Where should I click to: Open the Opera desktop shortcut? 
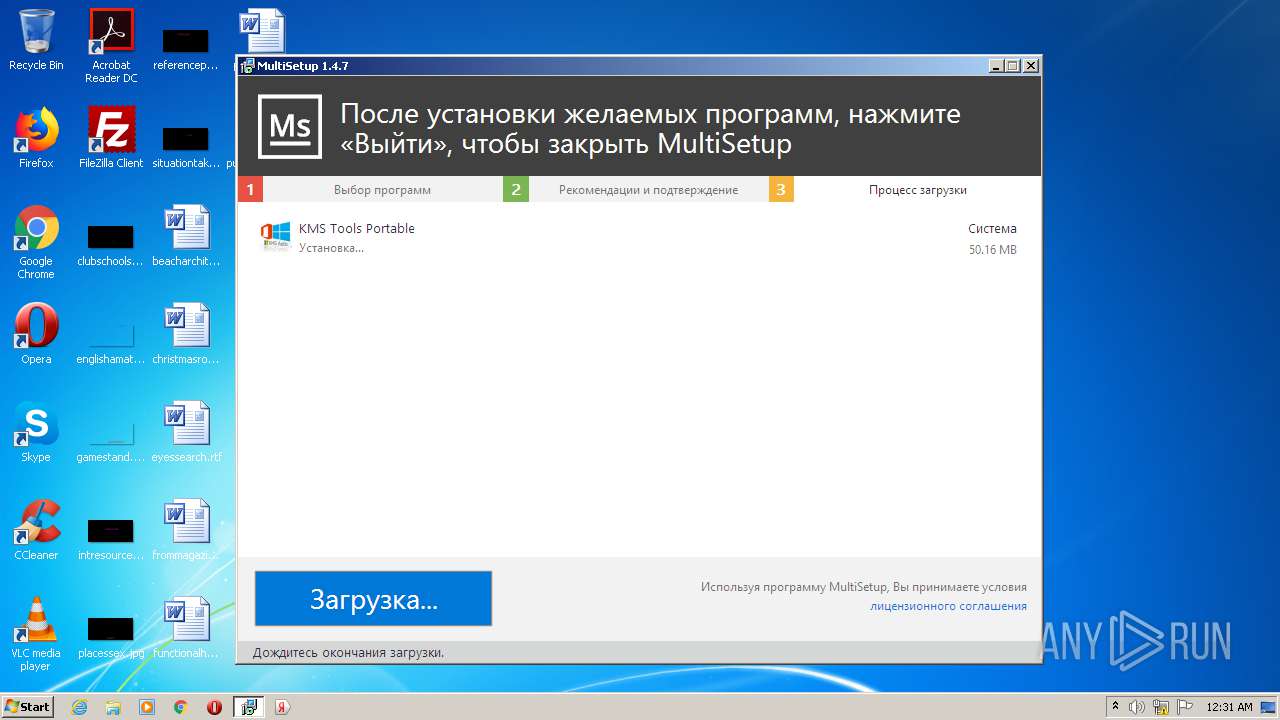point(36,334)
